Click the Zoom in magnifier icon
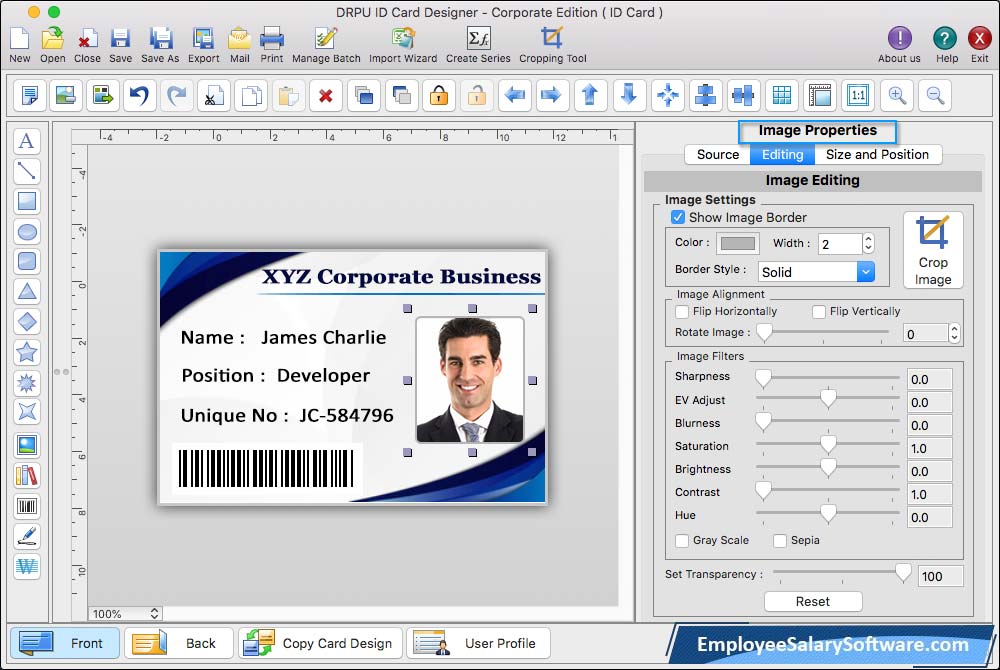1000x670 pixels. [x=897, y=96]
